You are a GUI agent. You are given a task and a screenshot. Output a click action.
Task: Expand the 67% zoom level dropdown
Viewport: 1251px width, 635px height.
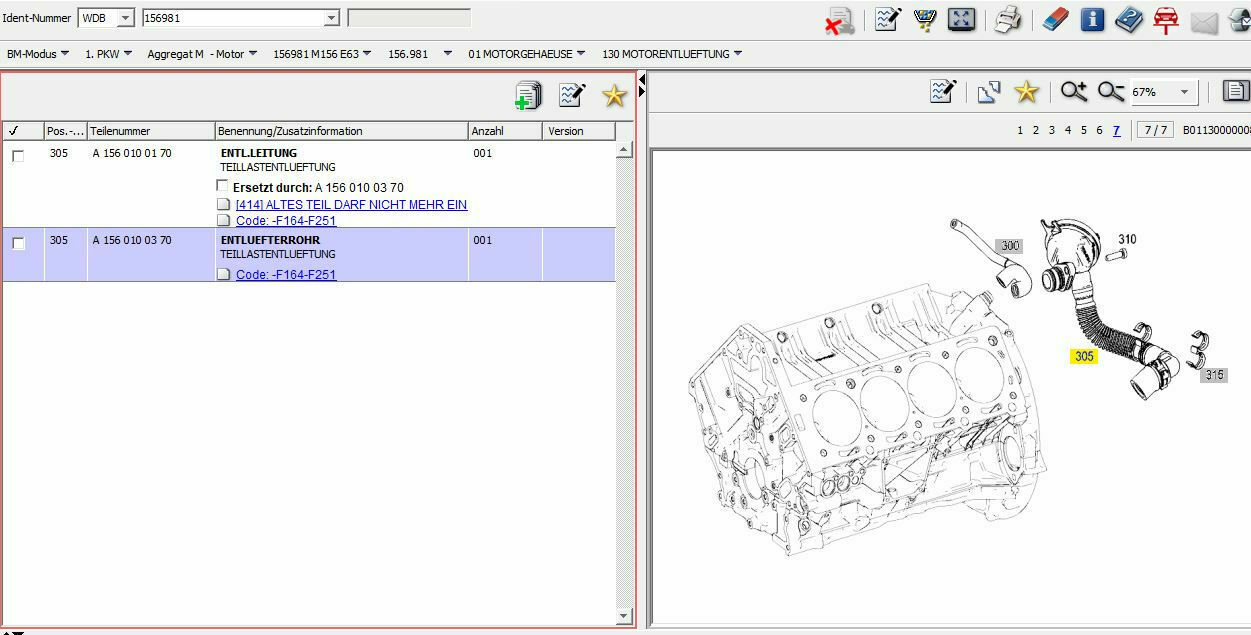tap(1184, 92)
